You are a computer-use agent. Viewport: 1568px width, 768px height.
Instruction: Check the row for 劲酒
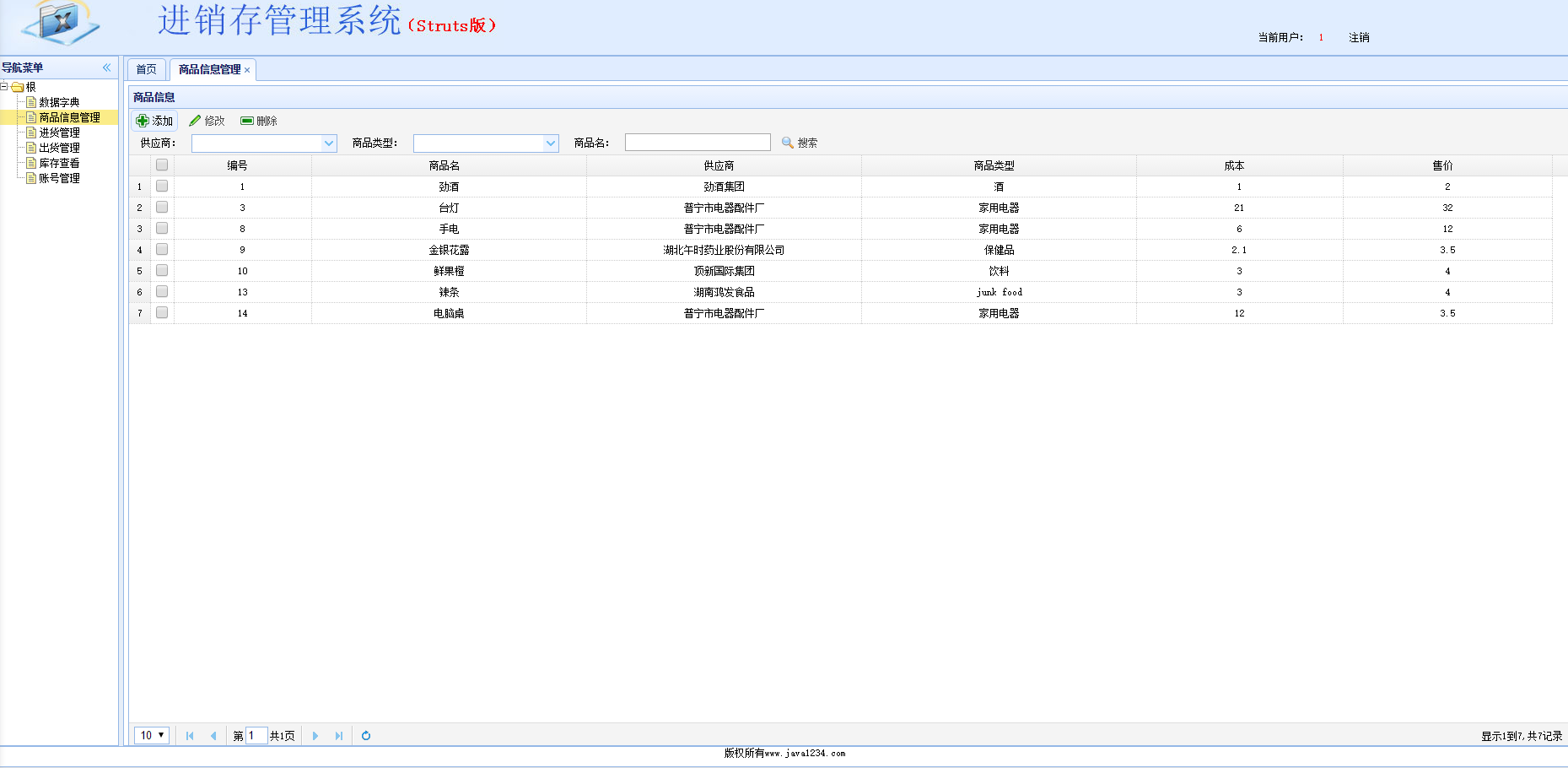tap(162, 187)
